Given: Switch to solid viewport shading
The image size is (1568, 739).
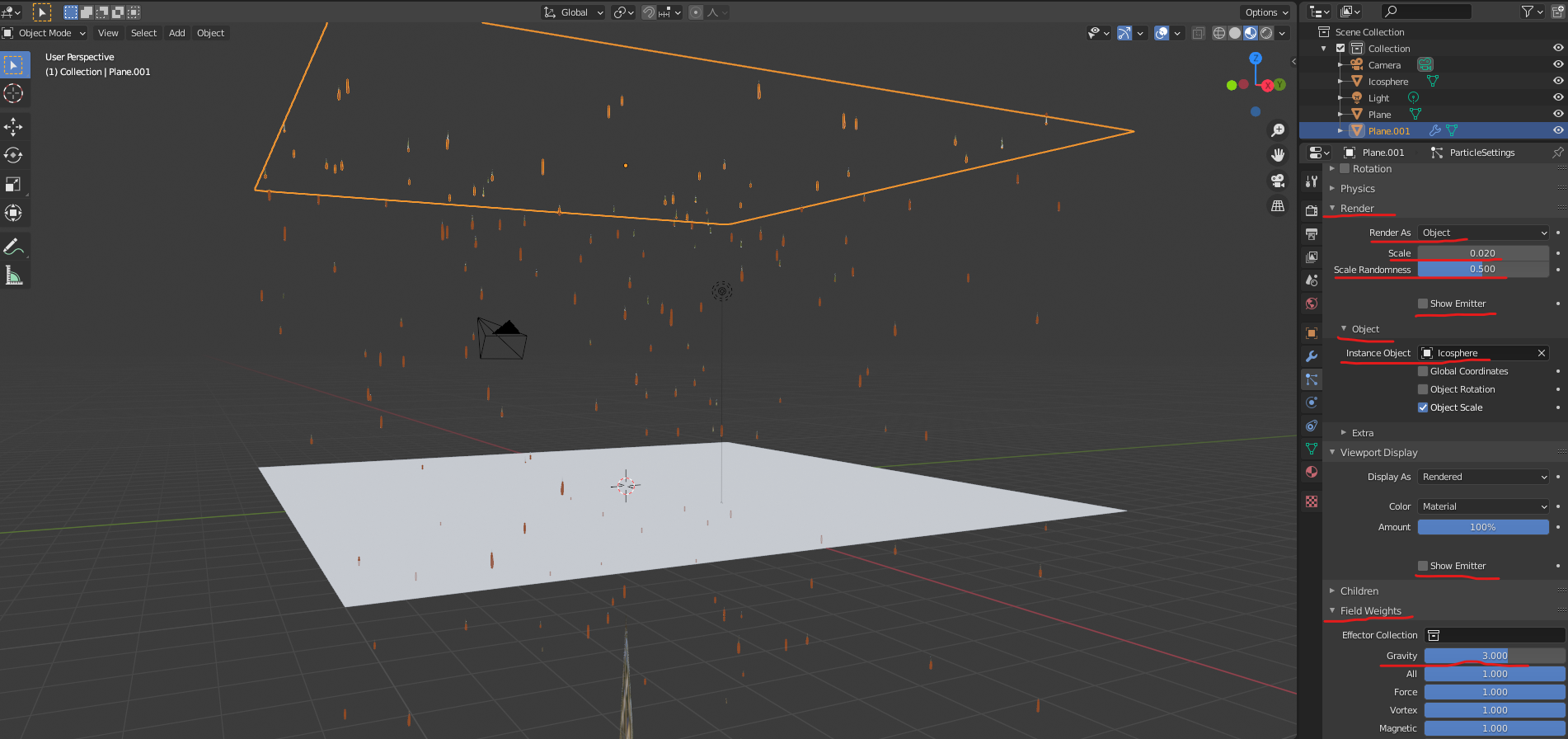Looking at the screenshot, I should tap(1235, 33).
